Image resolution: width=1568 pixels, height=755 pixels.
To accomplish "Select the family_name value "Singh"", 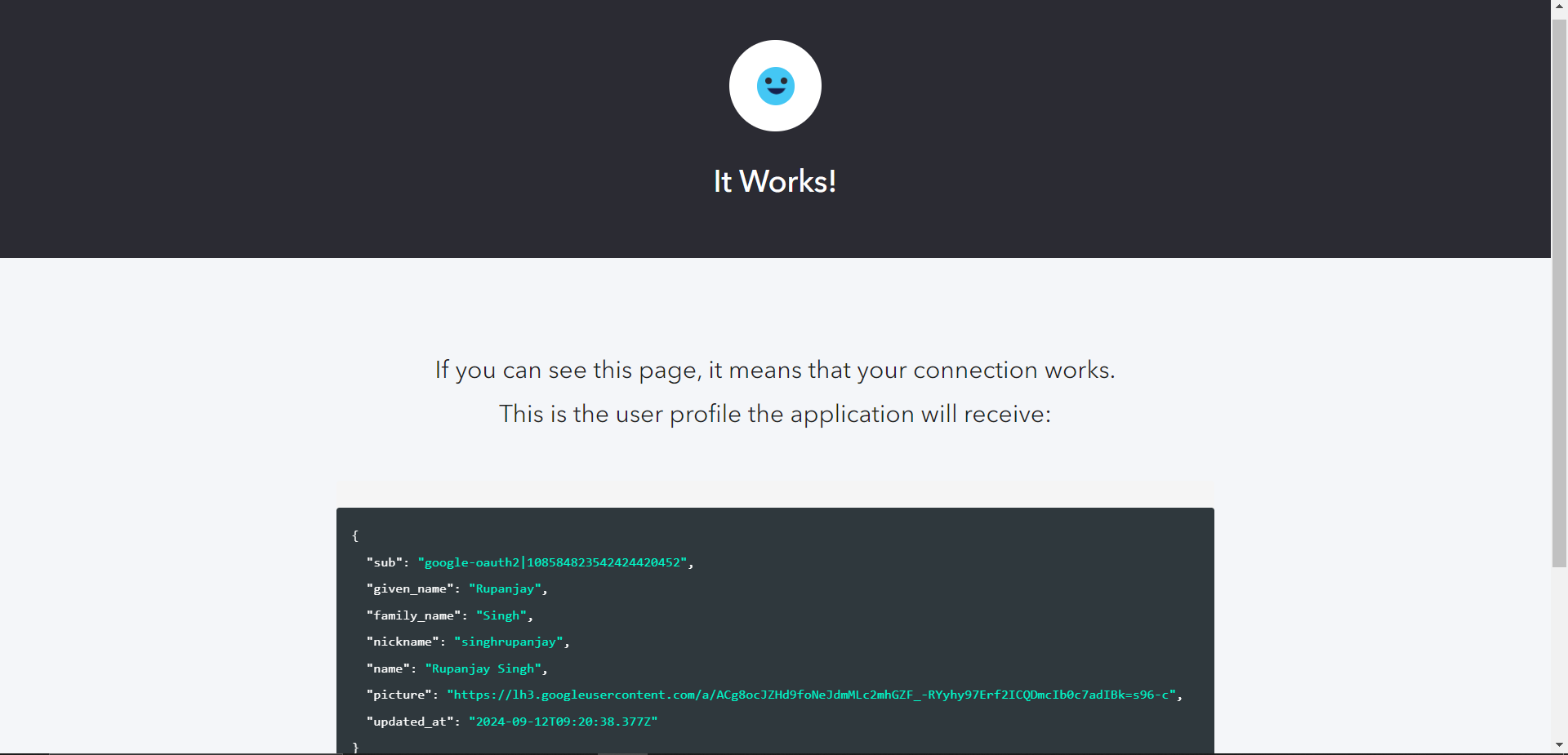I will (501, 615).
